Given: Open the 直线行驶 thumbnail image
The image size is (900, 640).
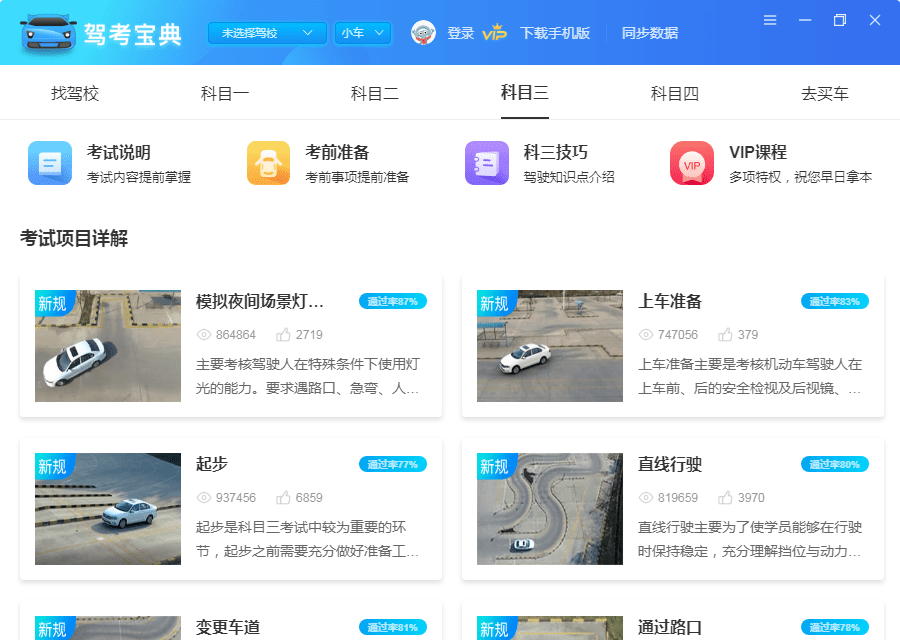Looking at the screenshot, I should coord(550,509).
